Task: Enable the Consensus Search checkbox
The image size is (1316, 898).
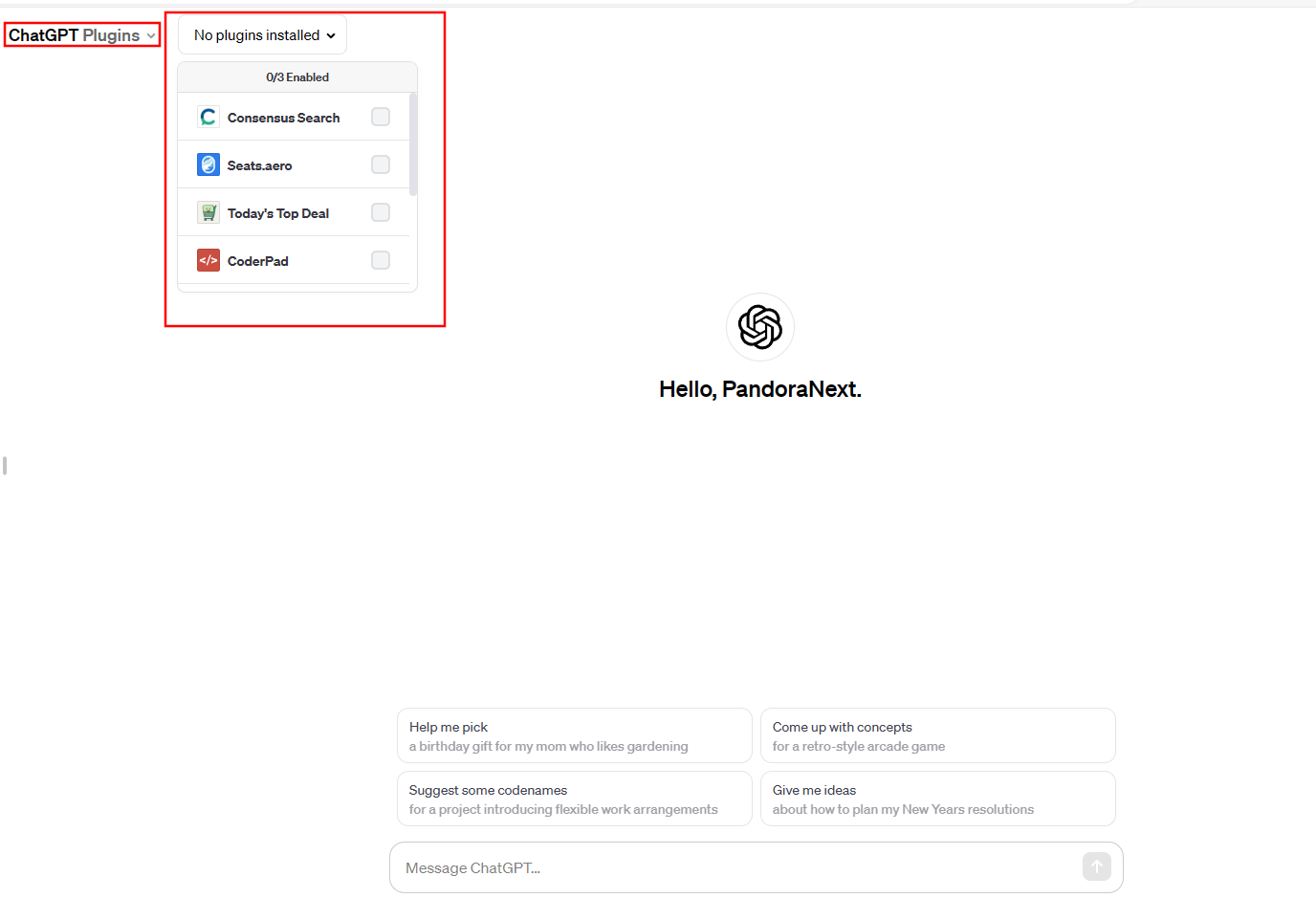Action: point(381,117)
